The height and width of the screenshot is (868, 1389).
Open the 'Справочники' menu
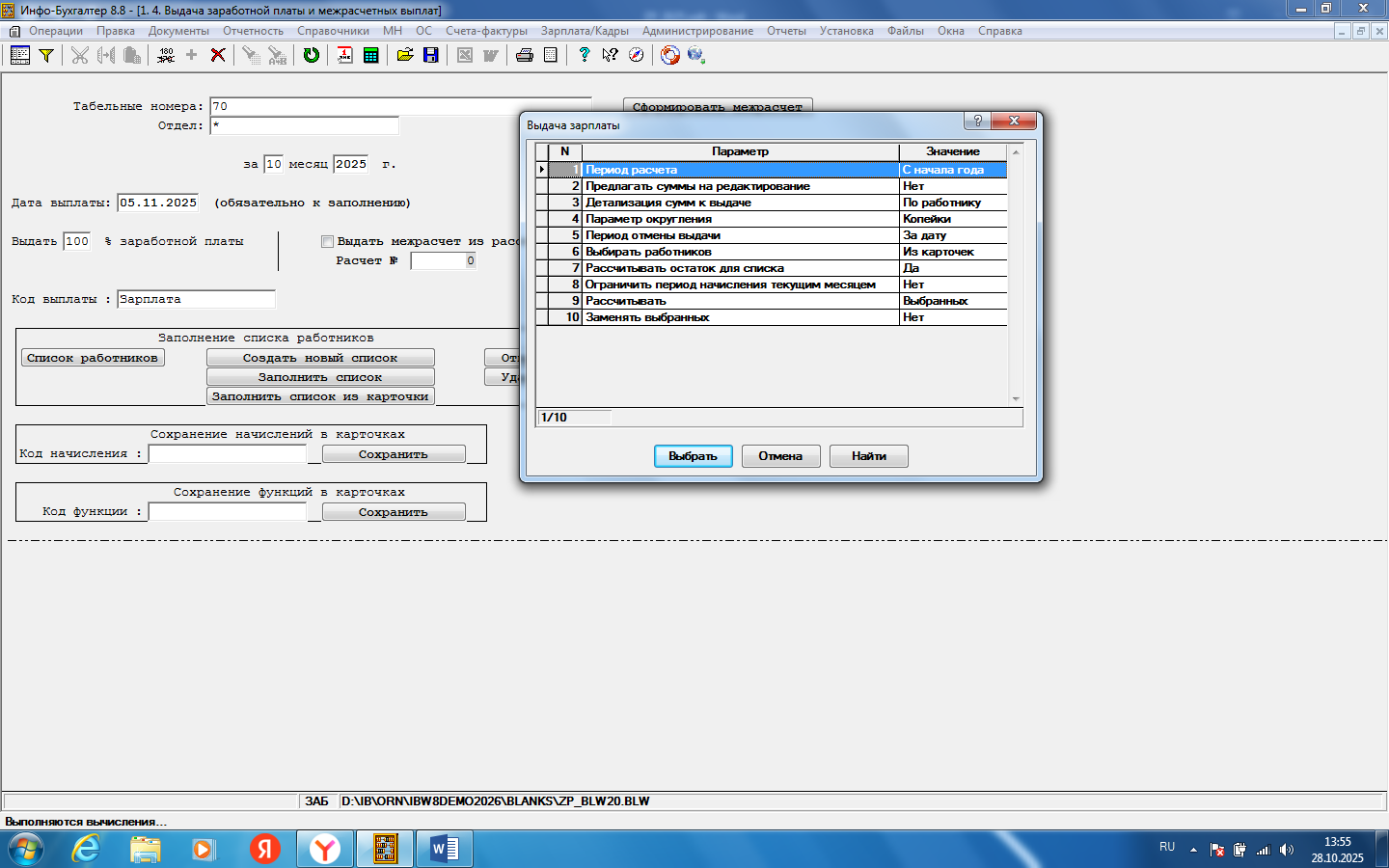[x=333, y=31]
